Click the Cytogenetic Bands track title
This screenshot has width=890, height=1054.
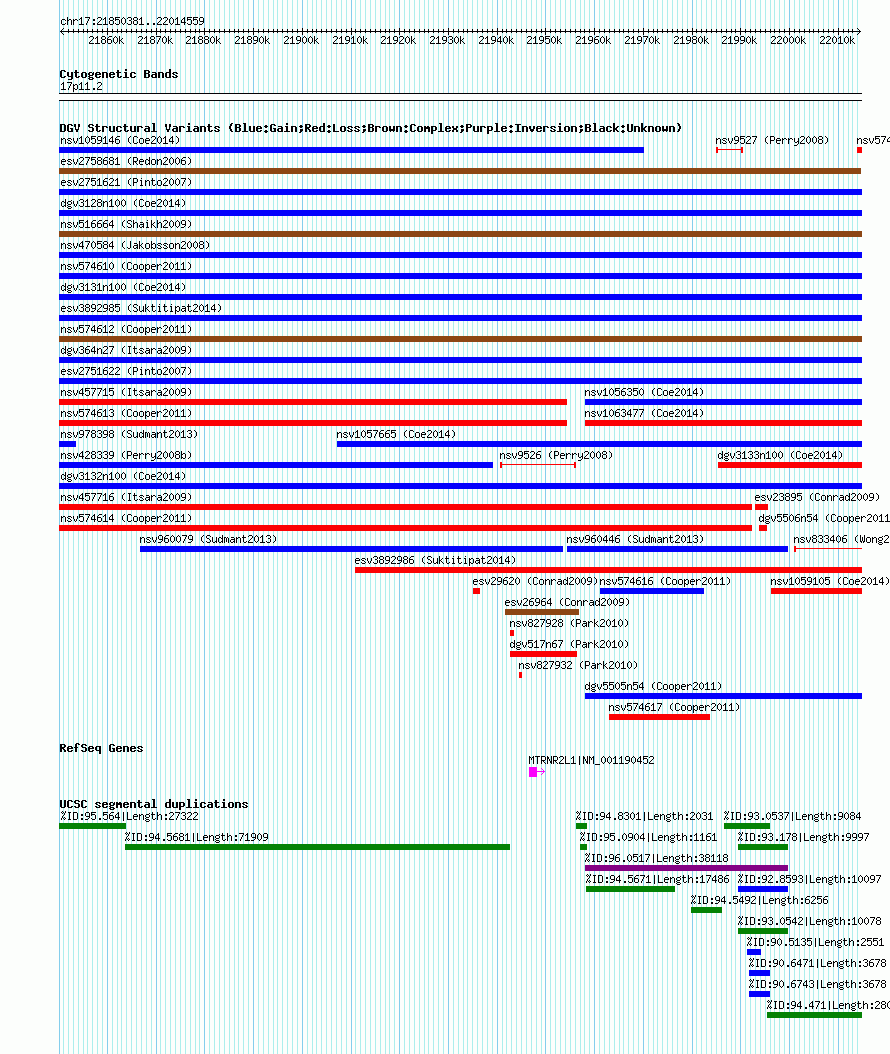pos(118,74)
